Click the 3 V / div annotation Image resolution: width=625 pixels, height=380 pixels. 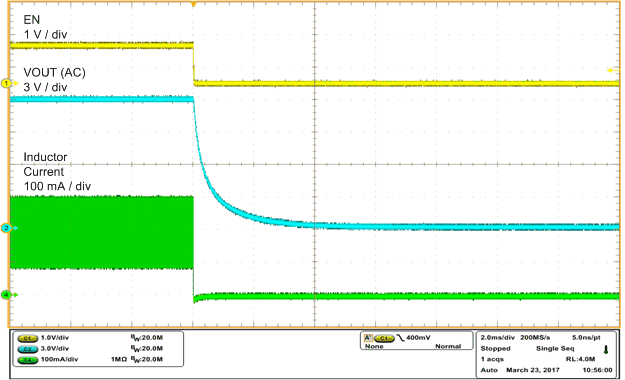click(45, 87)
